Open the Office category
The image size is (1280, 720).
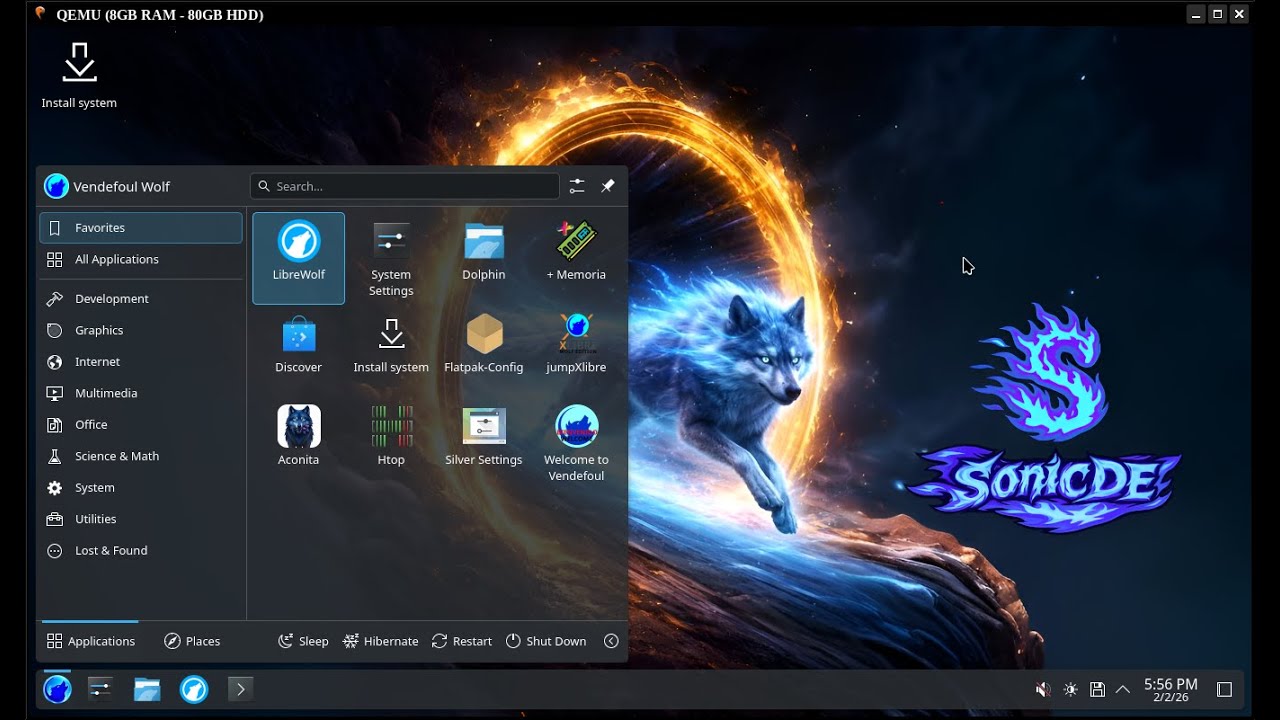tap(141, 424)
